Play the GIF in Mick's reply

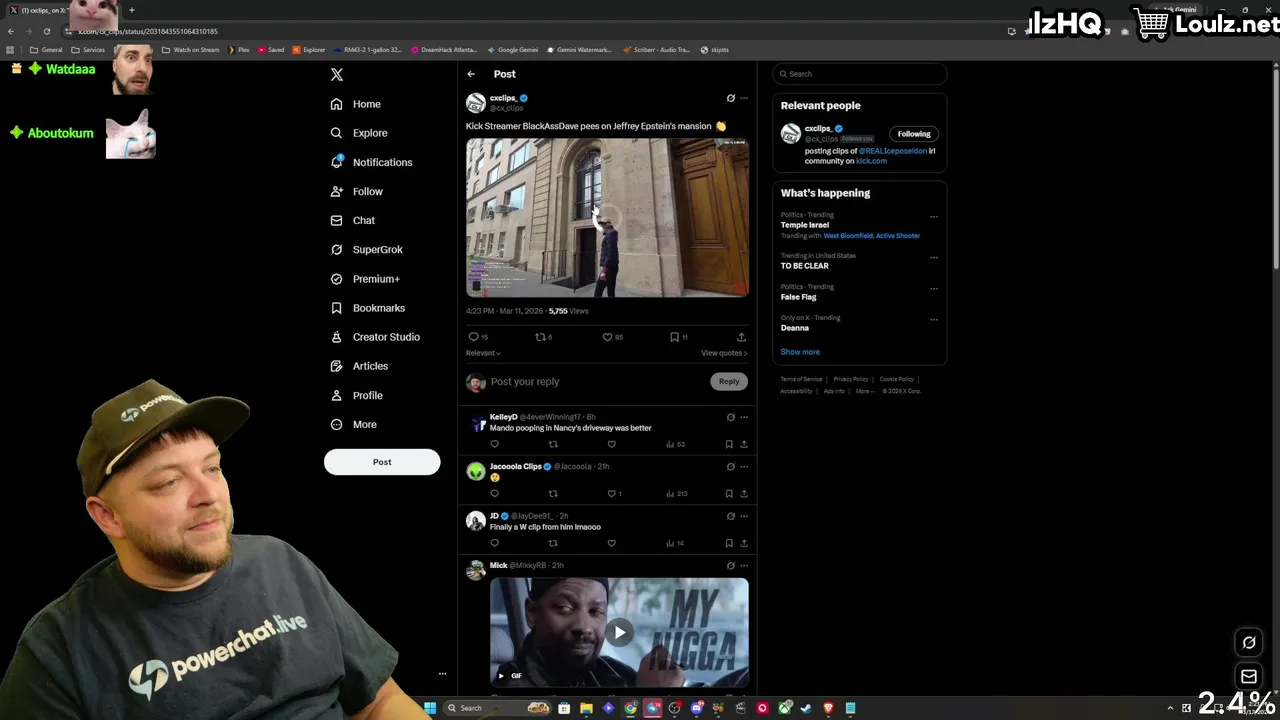tap(620, 632)
